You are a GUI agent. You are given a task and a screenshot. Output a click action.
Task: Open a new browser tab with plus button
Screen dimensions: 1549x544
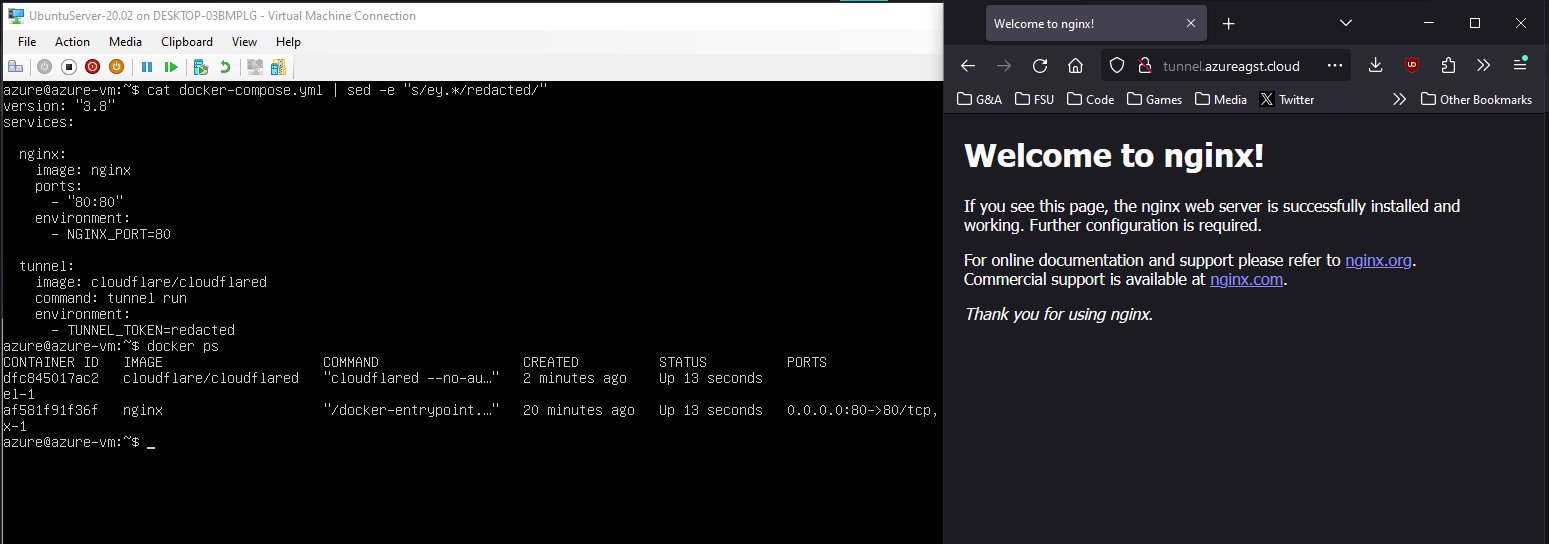[x=1229, y=23]
